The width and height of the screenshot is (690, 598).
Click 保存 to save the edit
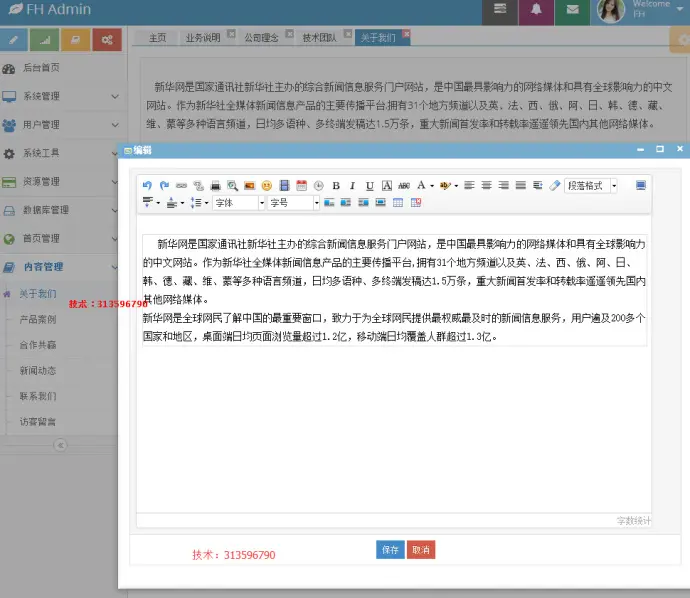pos(390,550)
